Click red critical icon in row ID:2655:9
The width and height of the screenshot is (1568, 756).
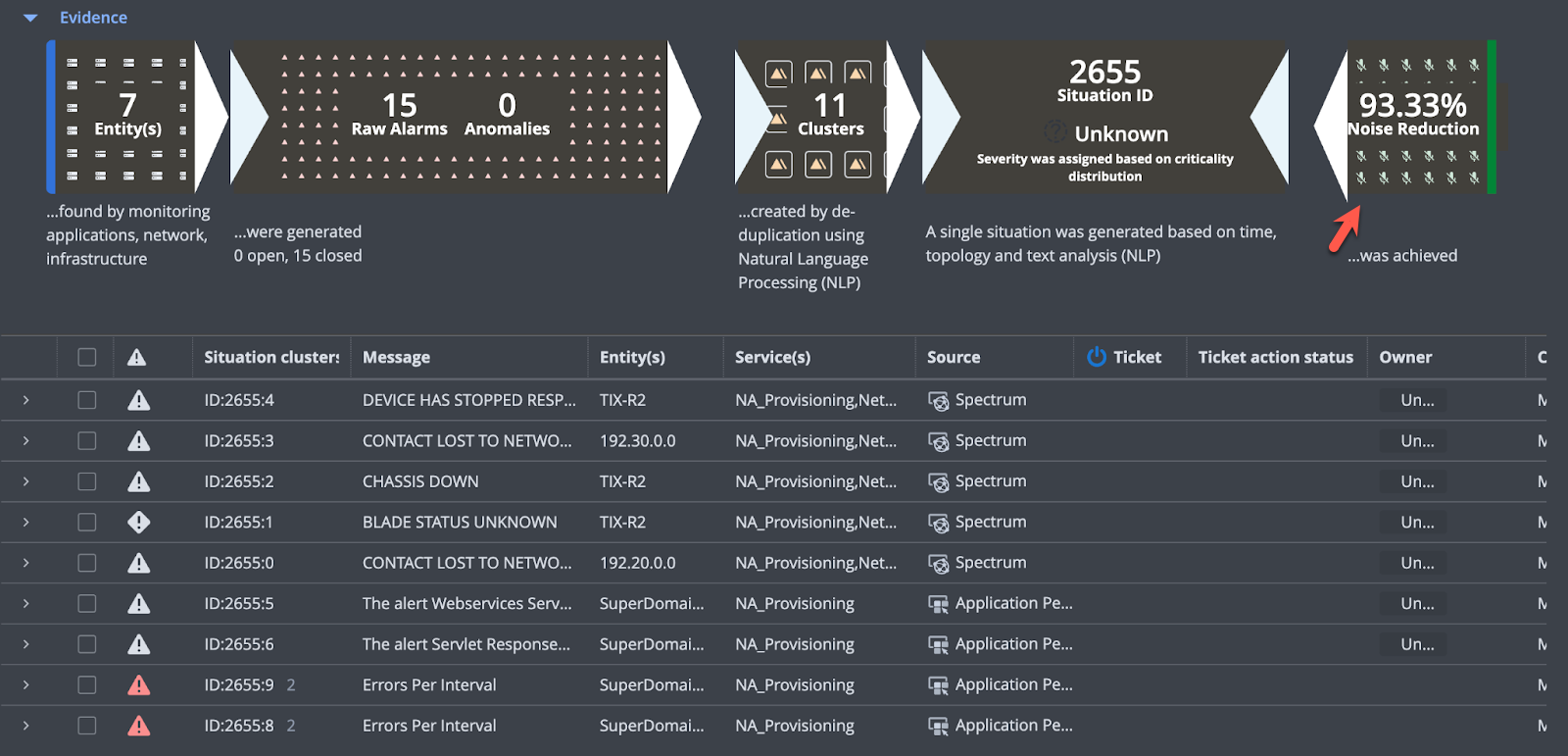139,685
